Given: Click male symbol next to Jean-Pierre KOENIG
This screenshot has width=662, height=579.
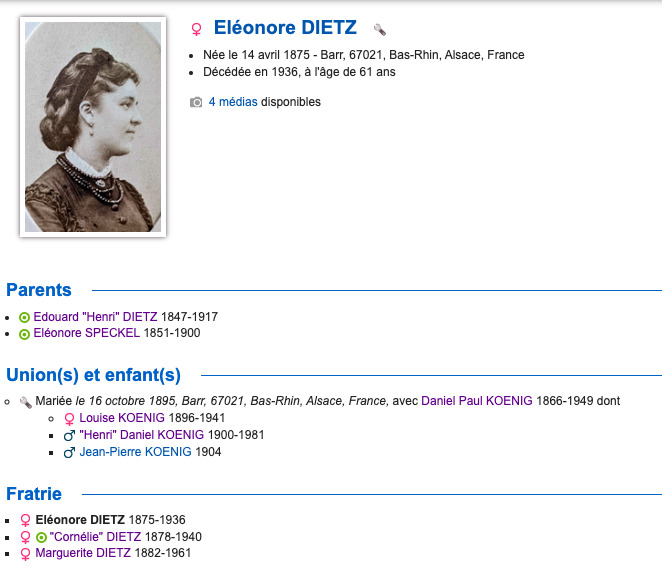Looking at the screenshot, I should tap(69, 452).
